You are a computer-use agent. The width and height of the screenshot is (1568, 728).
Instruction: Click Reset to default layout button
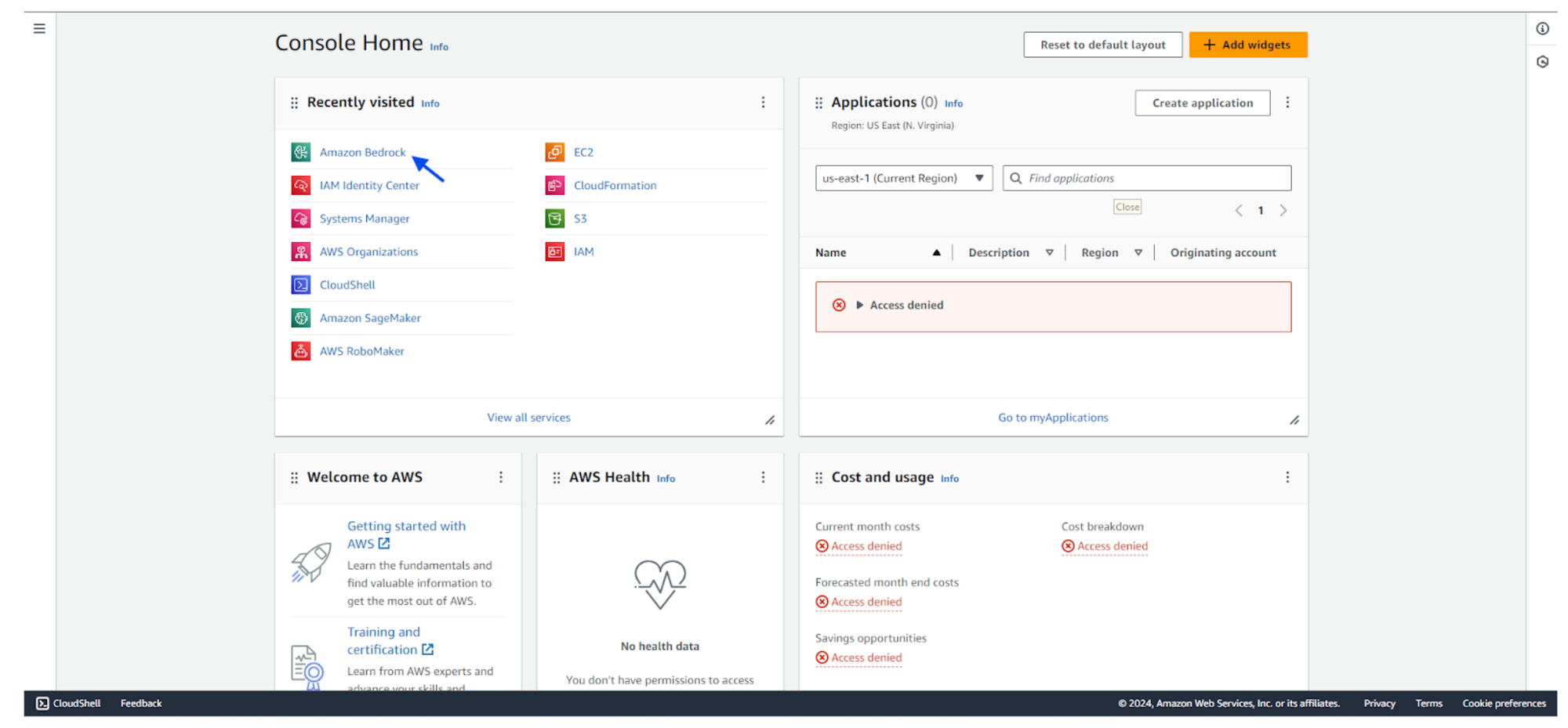[x=1102, y=45]
